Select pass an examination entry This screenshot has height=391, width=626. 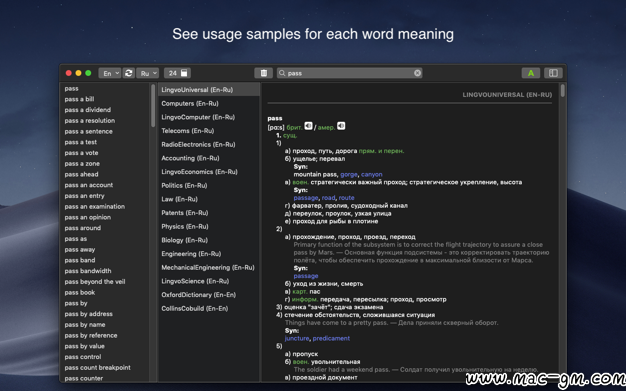95,206
